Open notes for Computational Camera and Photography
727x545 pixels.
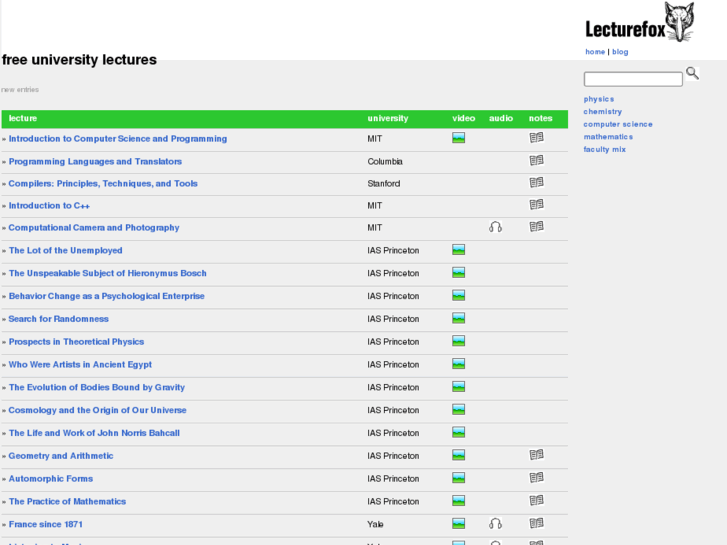(536, 226)
